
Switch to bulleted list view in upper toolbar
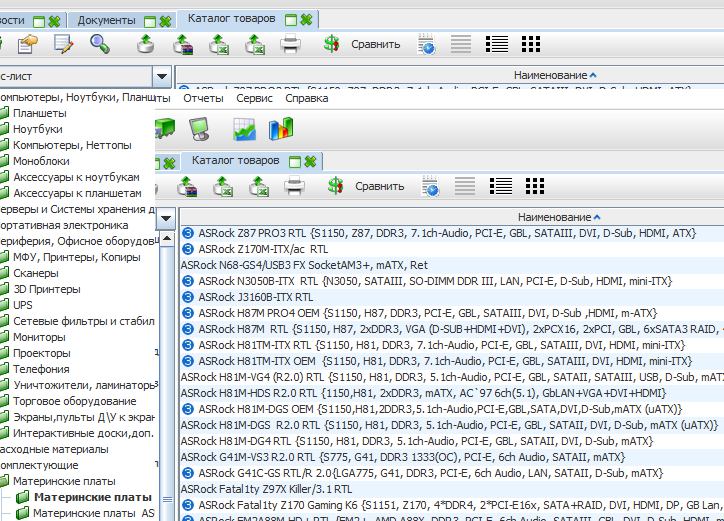(x=497, y=44)
